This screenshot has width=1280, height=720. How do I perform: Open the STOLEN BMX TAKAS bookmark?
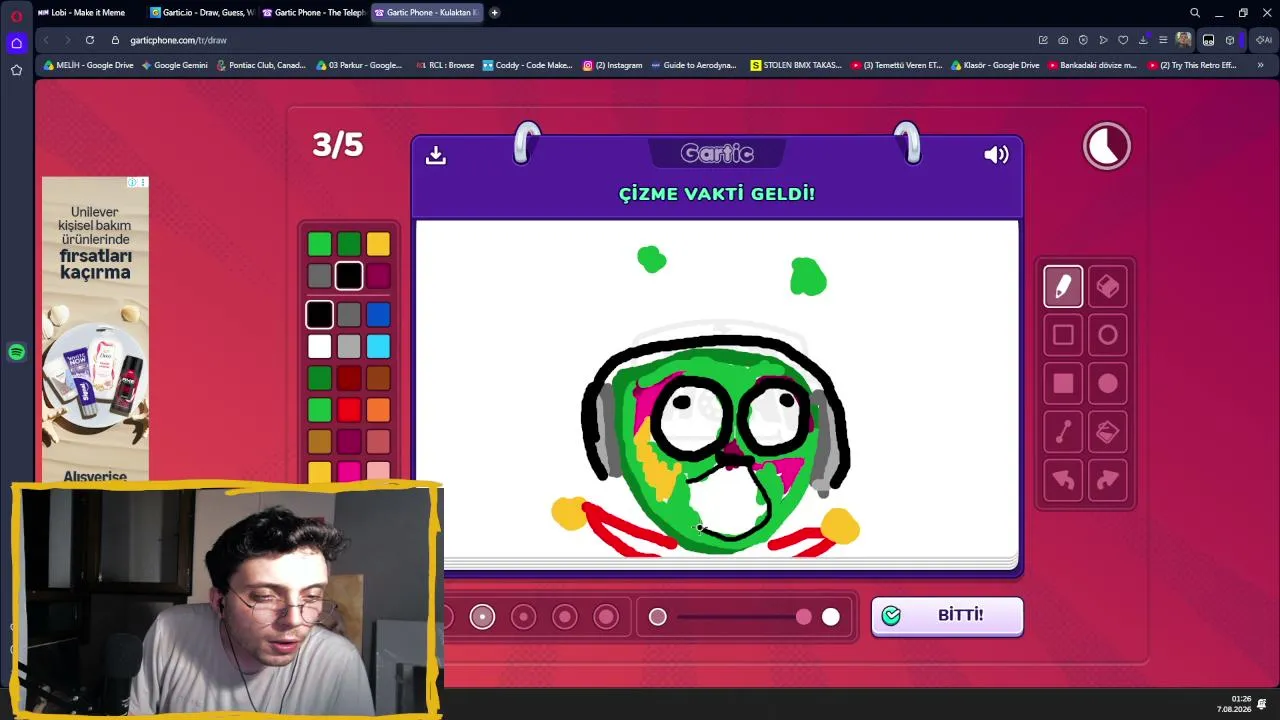click(796, 65)
